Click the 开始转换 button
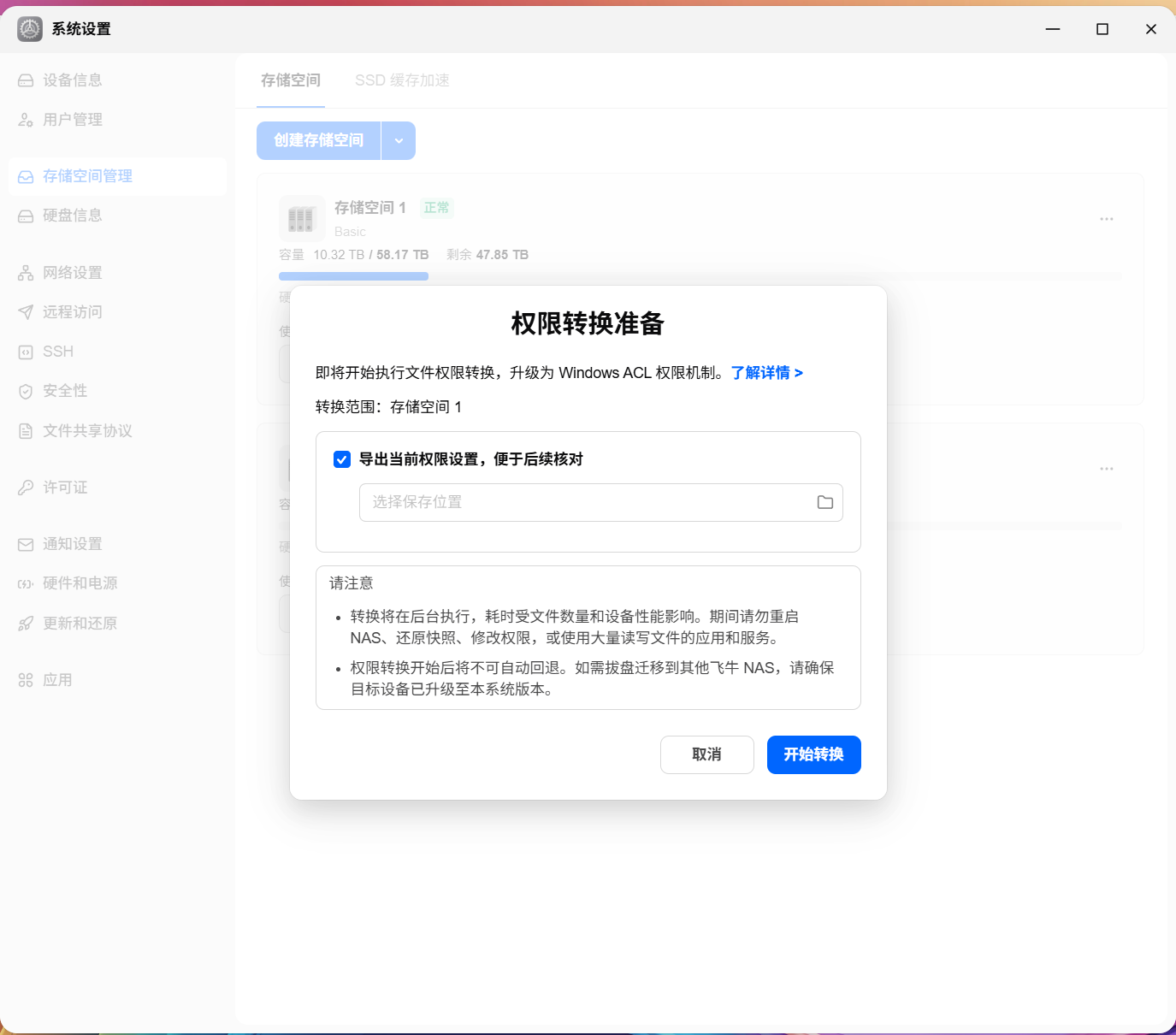The height and width of the screenshot is (1035, 1176). coord(814,754)
